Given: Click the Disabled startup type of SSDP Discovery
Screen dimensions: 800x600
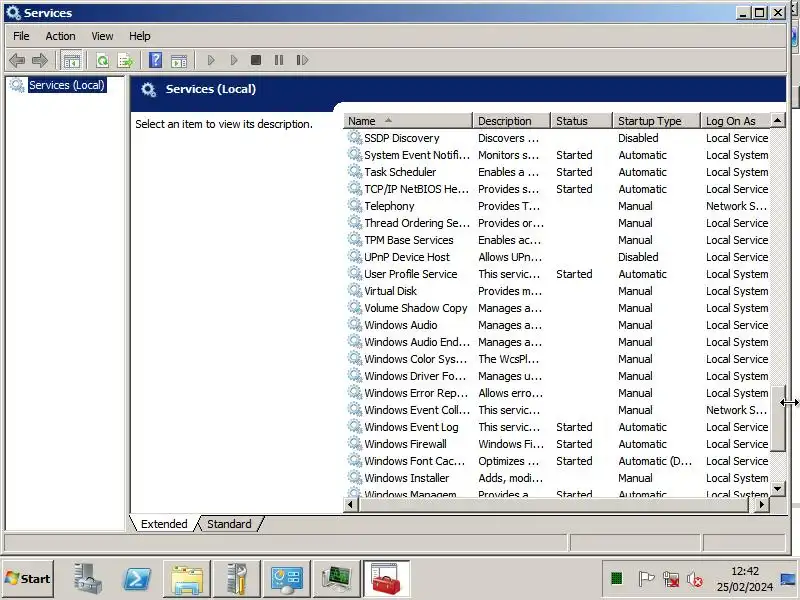Looking at the screenshot, I should pyautogui.click(x=638, y=138).
